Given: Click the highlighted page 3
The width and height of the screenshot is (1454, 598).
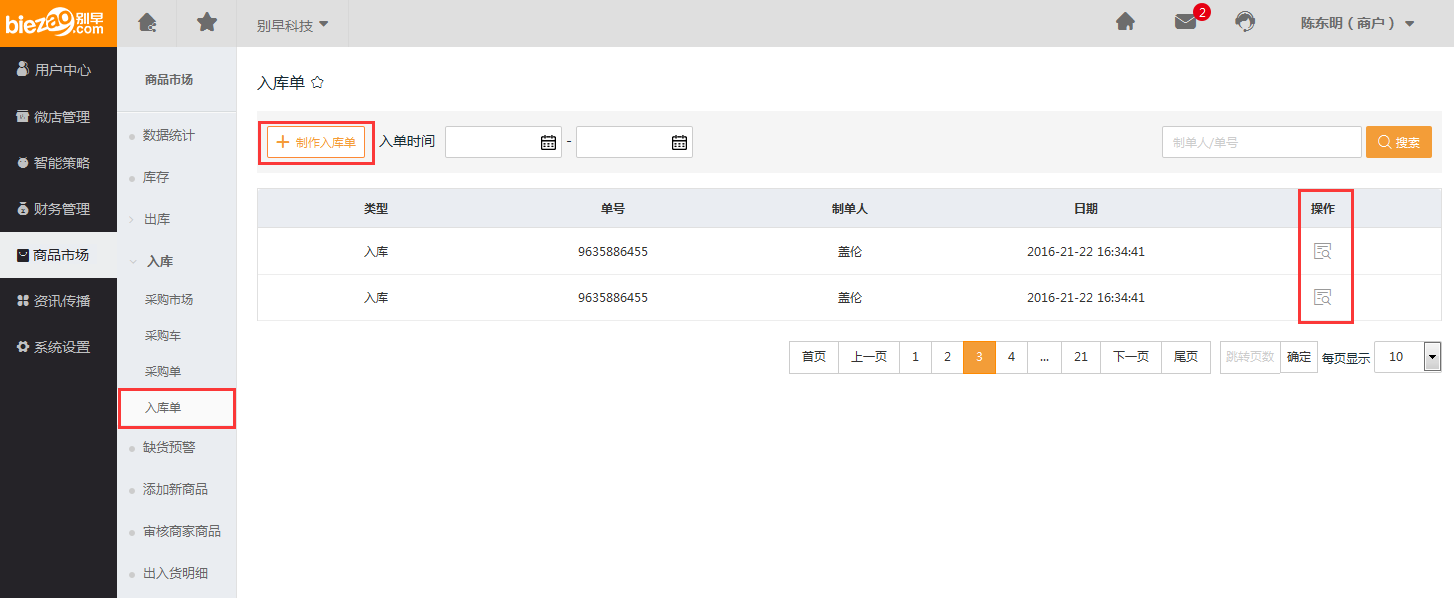Looking at the screenshot, I should pos(979,357).
